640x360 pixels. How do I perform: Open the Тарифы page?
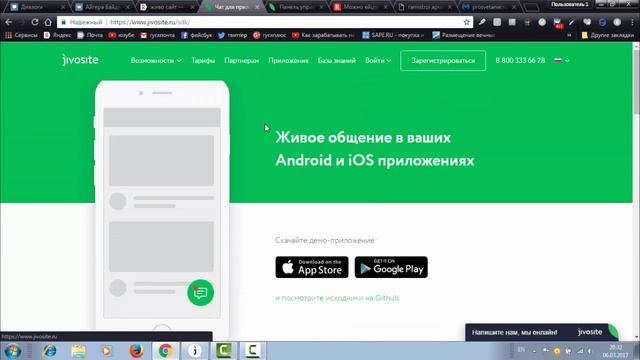point(203,60)
